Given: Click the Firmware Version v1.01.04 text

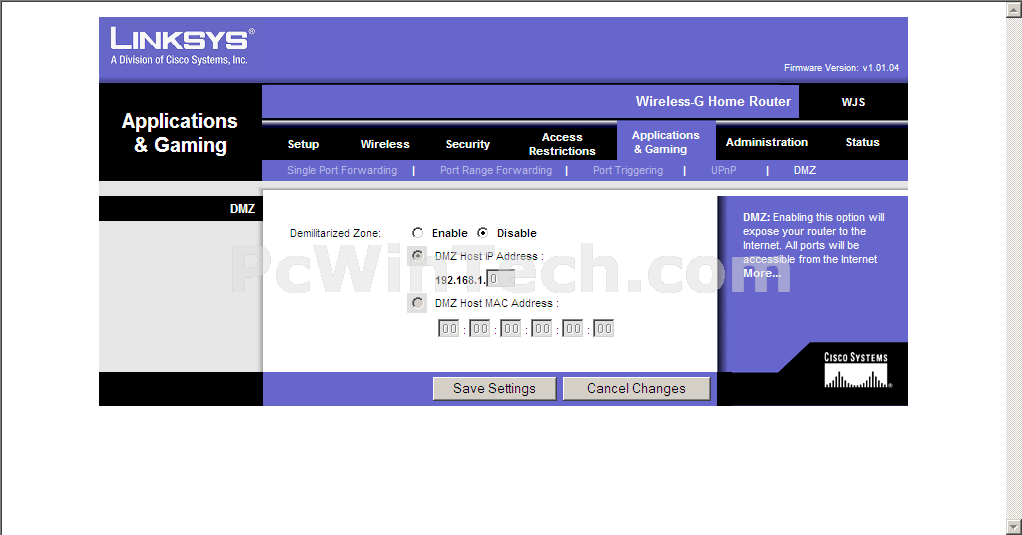Looking at the screenshot, I should click(x=841, y=68).
